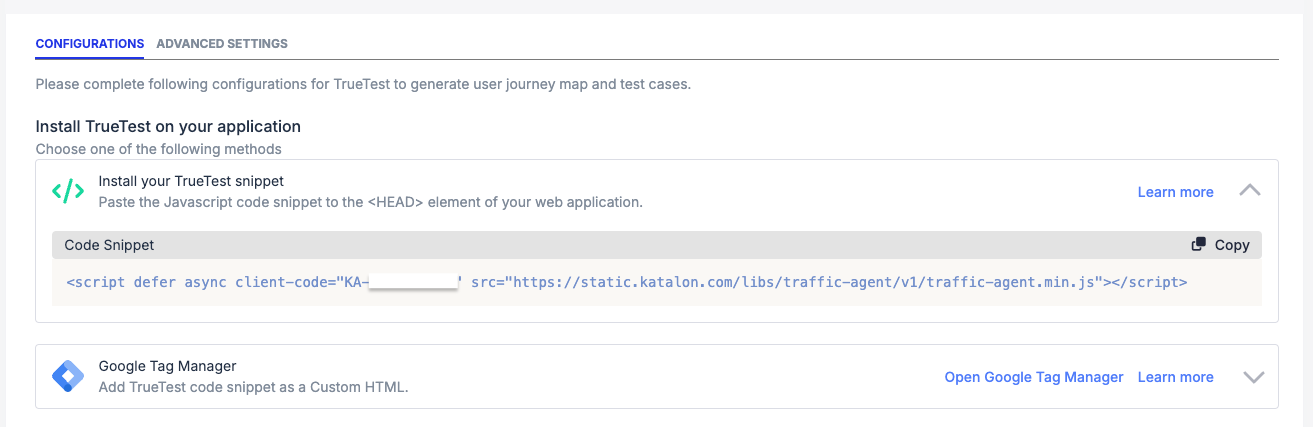
Task: Click the copy icon in Code Snippet header
Action: tap(1199, 245)
